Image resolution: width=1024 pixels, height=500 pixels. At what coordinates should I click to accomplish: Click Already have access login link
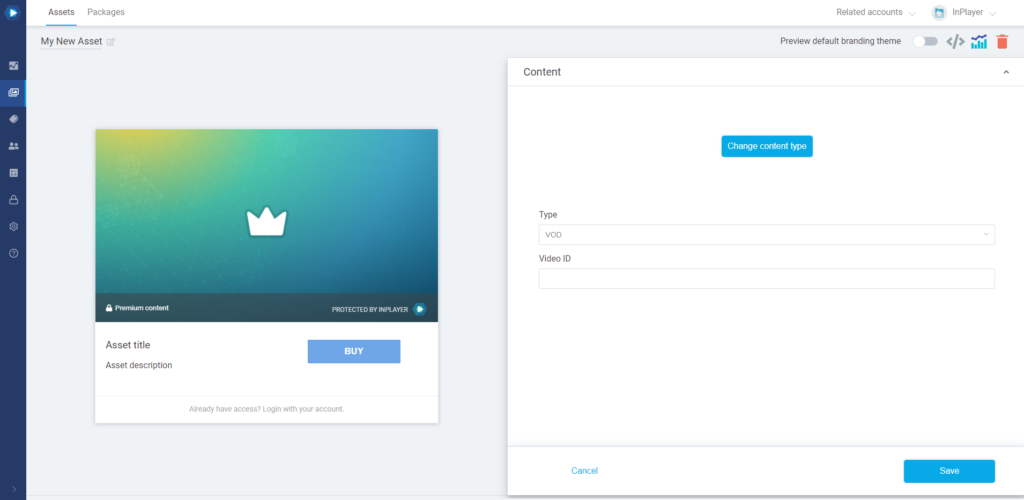(x=266, y=409)
